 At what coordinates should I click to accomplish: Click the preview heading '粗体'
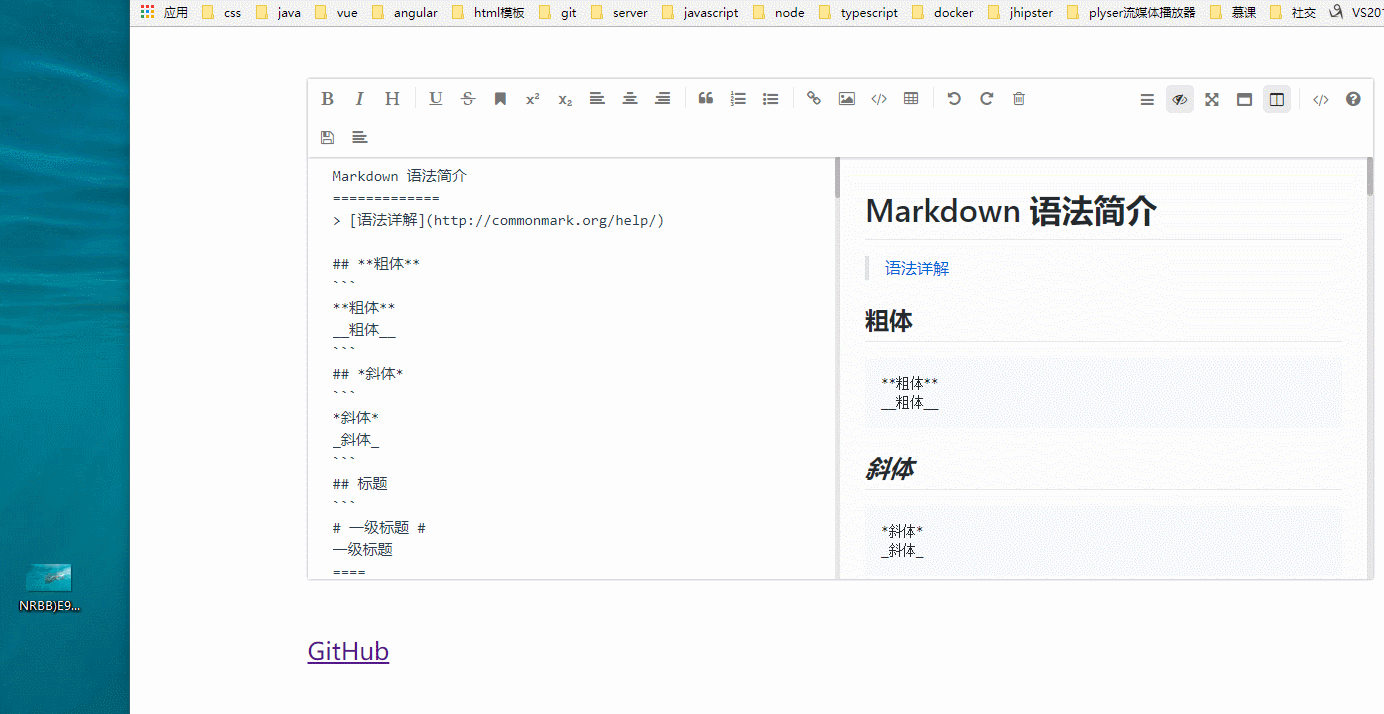click(889, 321)
